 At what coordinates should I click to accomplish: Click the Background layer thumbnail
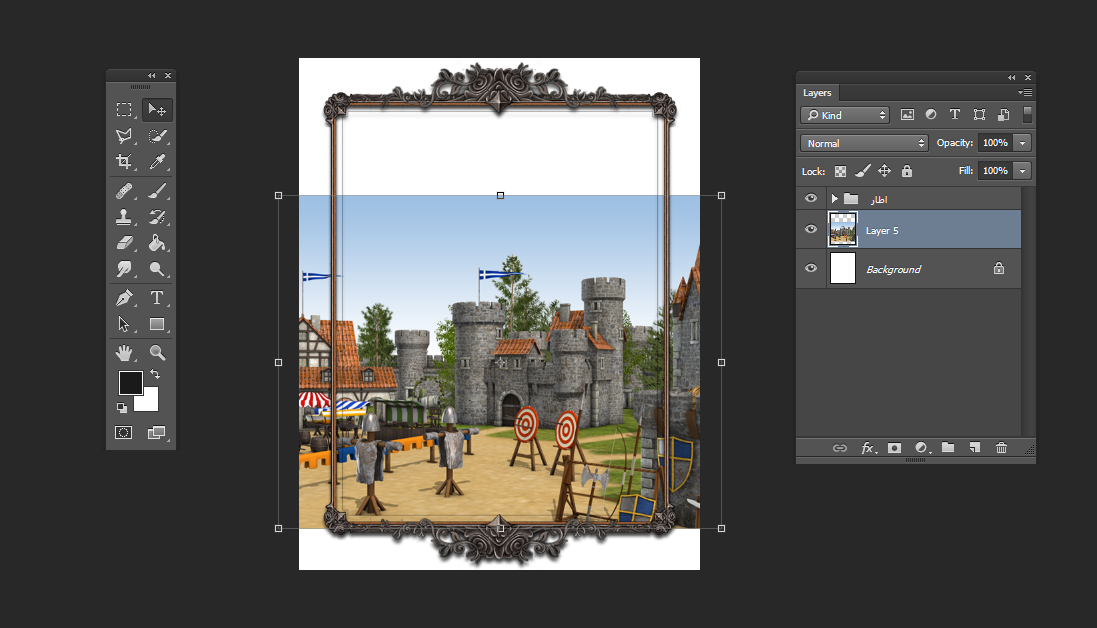pyautogui.click(x=842, y=269)
